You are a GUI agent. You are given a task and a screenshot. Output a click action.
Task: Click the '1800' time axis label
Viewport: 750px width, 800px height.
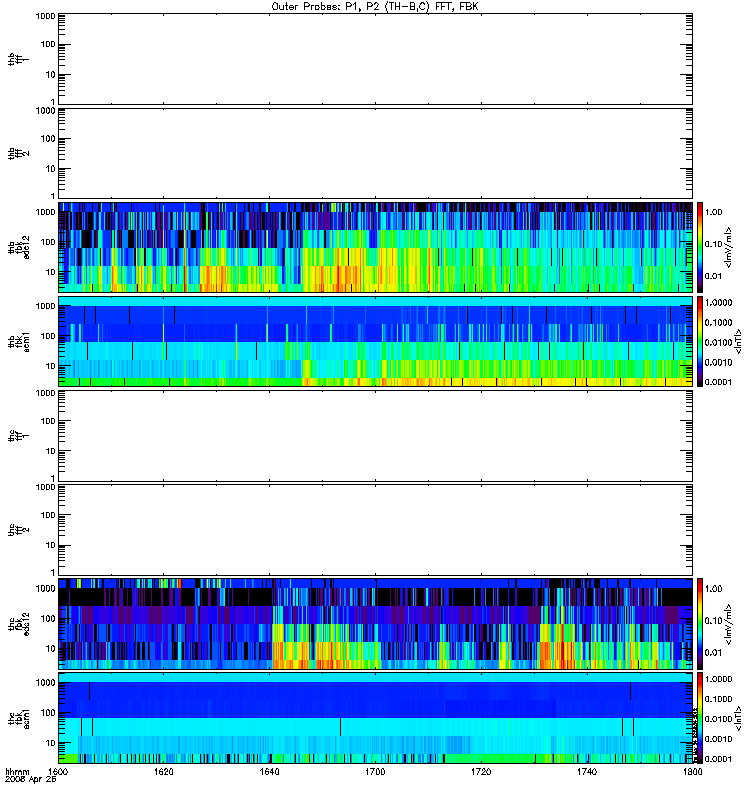pos(692,772)
